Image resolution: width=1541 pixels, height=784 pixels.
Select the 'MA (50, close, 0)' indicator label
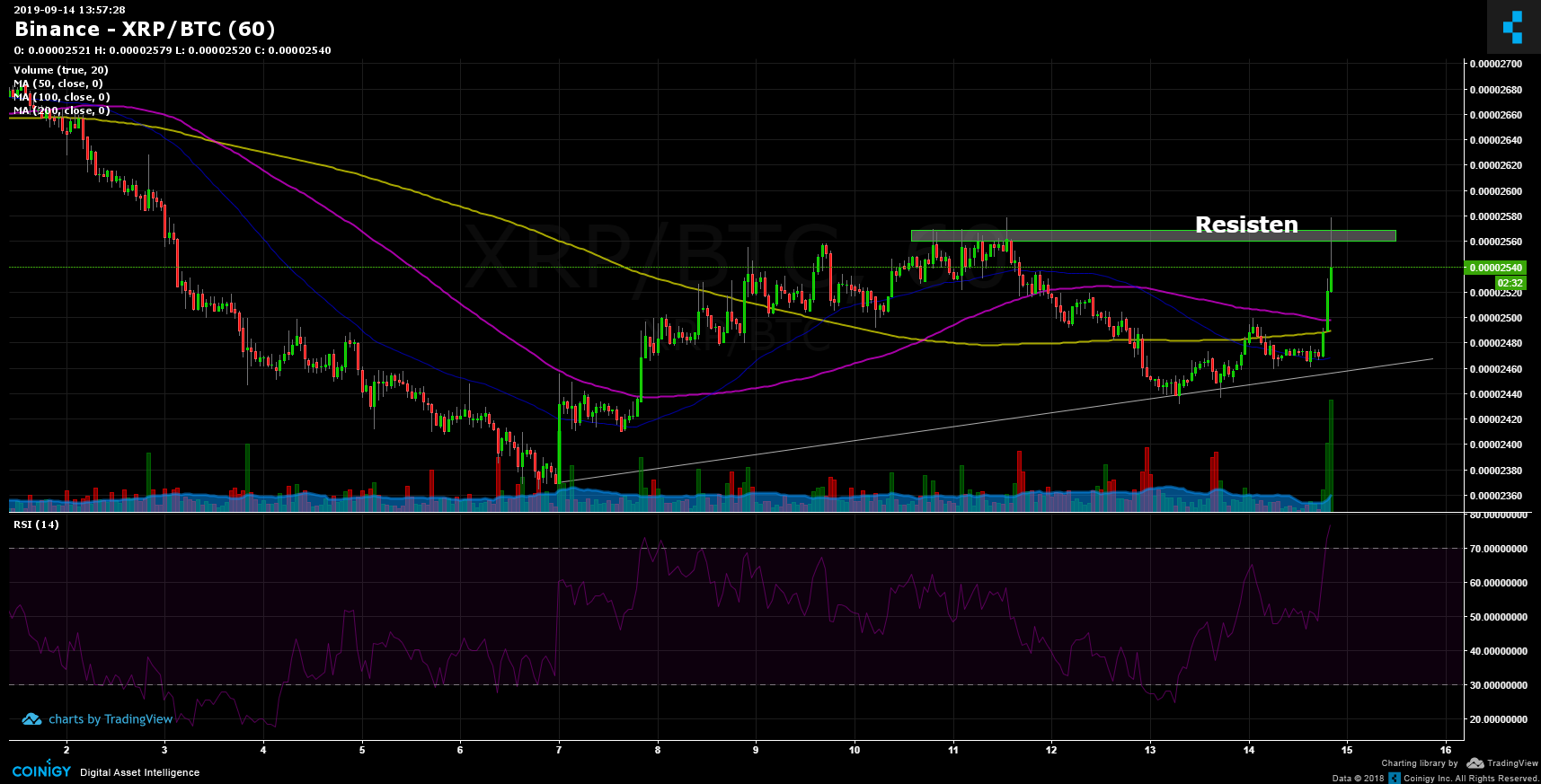[58, 84]
